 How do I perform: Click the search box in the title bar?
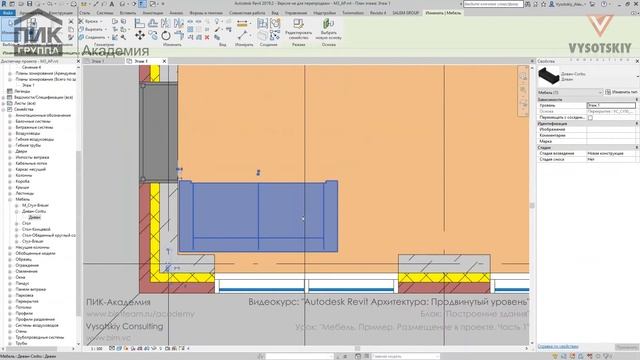tap(493, 4)
